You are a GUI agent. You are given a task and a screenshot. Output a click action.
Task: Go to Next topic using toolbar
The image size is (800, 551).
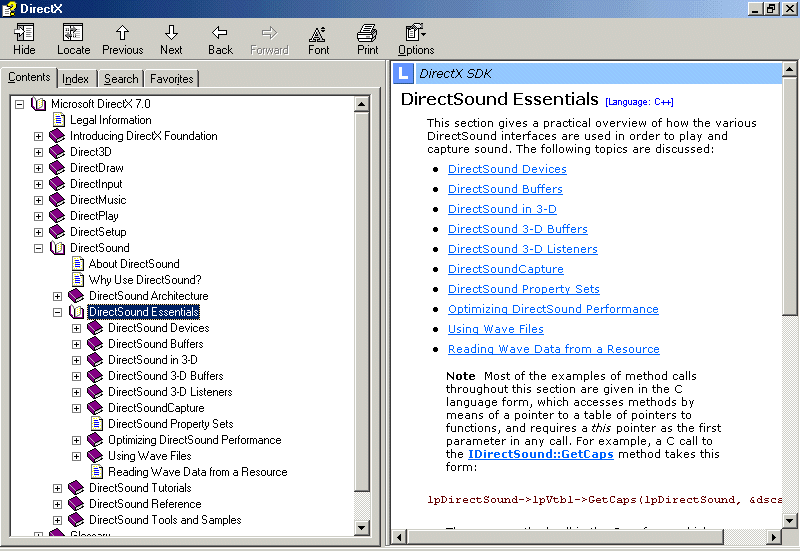pyautogui.click(x=171, y=39)
